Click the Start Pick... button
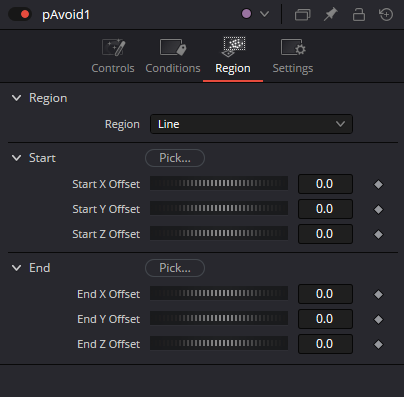Screen dimensions: 404x397 (175, 158)
